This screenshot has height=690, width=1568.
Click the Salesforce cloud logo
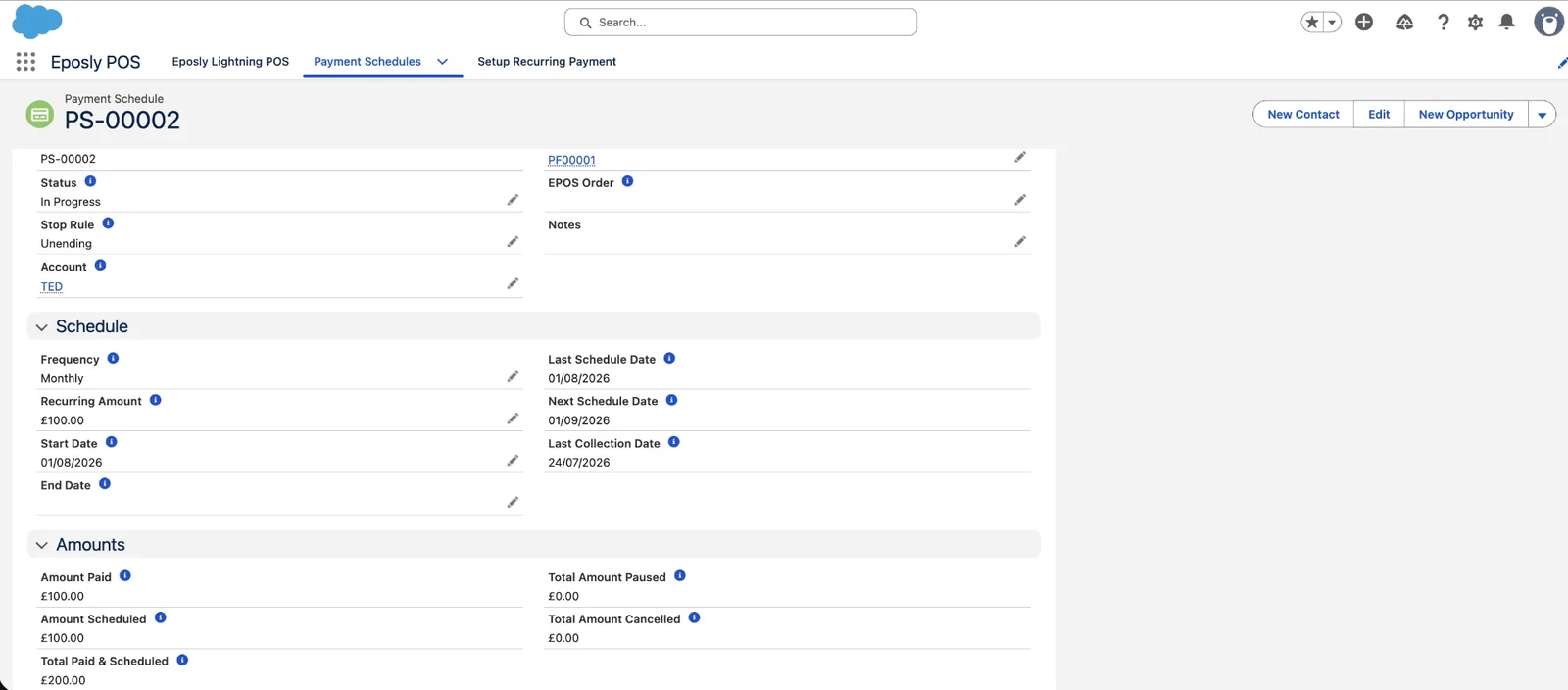pyautogui.click(x=37, y=21)
